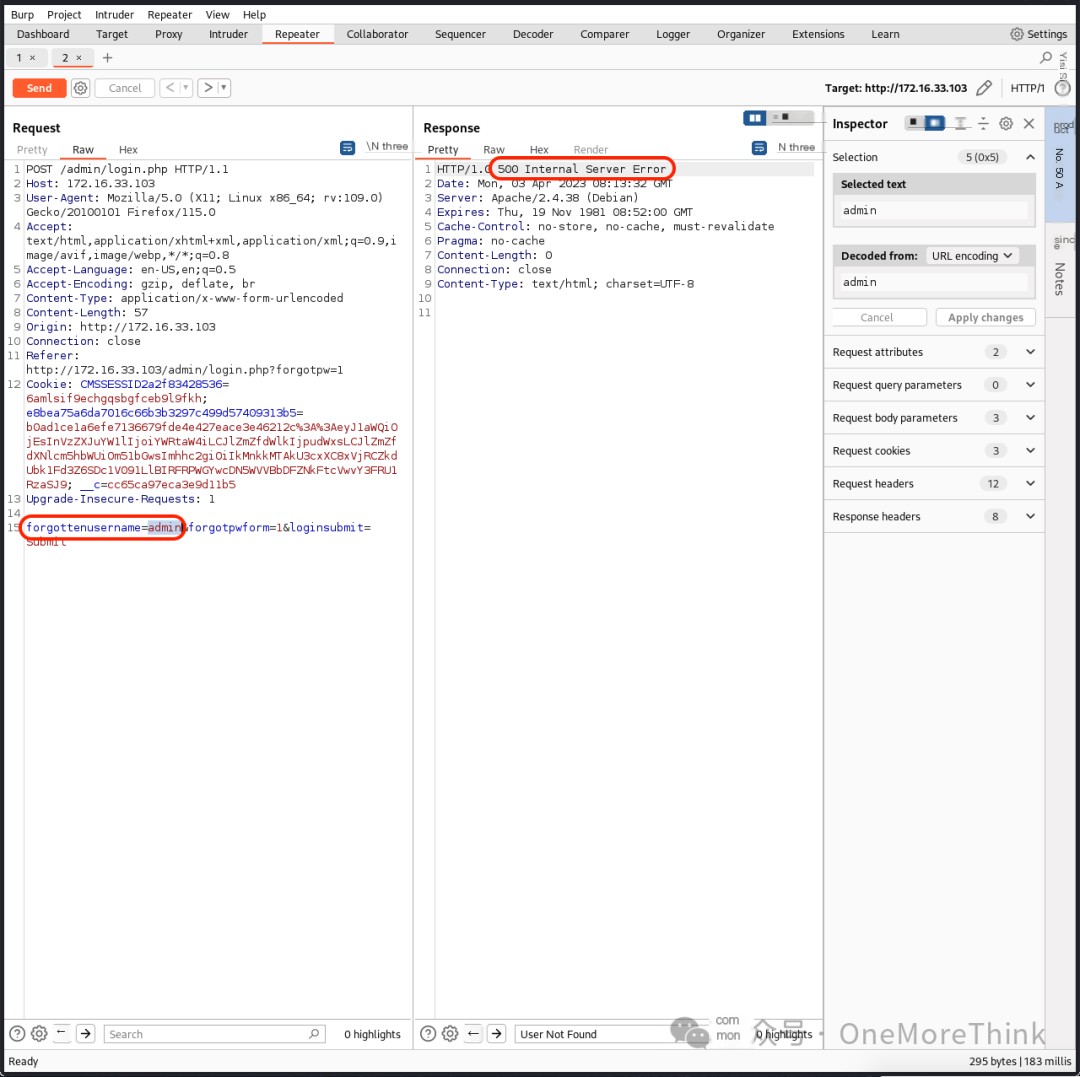Open the Notes side panel tab
The width and height of the screenshot is (1080, 1077).
(1059, 278)
